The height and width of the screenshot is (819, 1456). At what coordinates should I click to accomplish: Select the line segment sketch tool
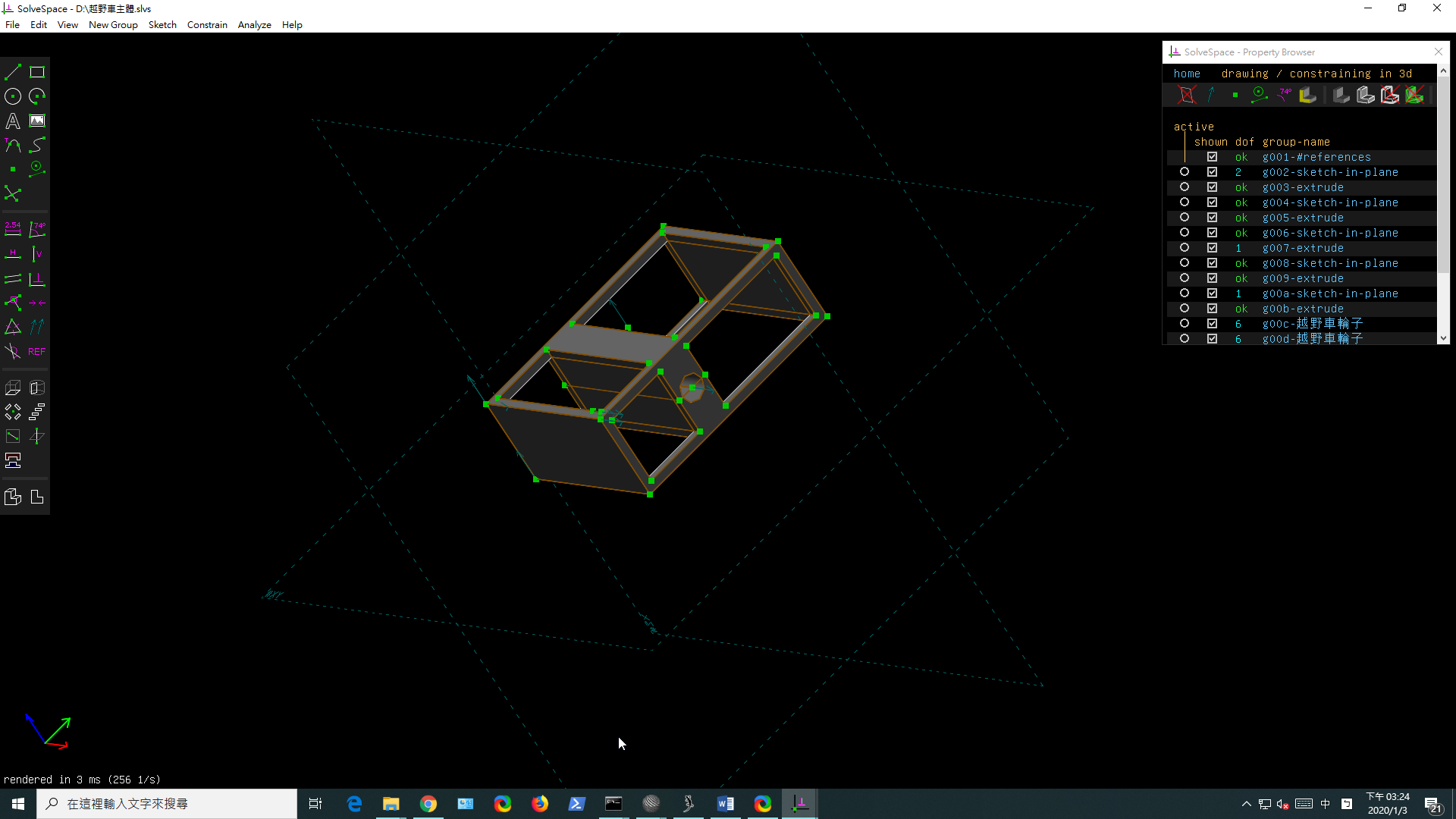pos(13,72)
